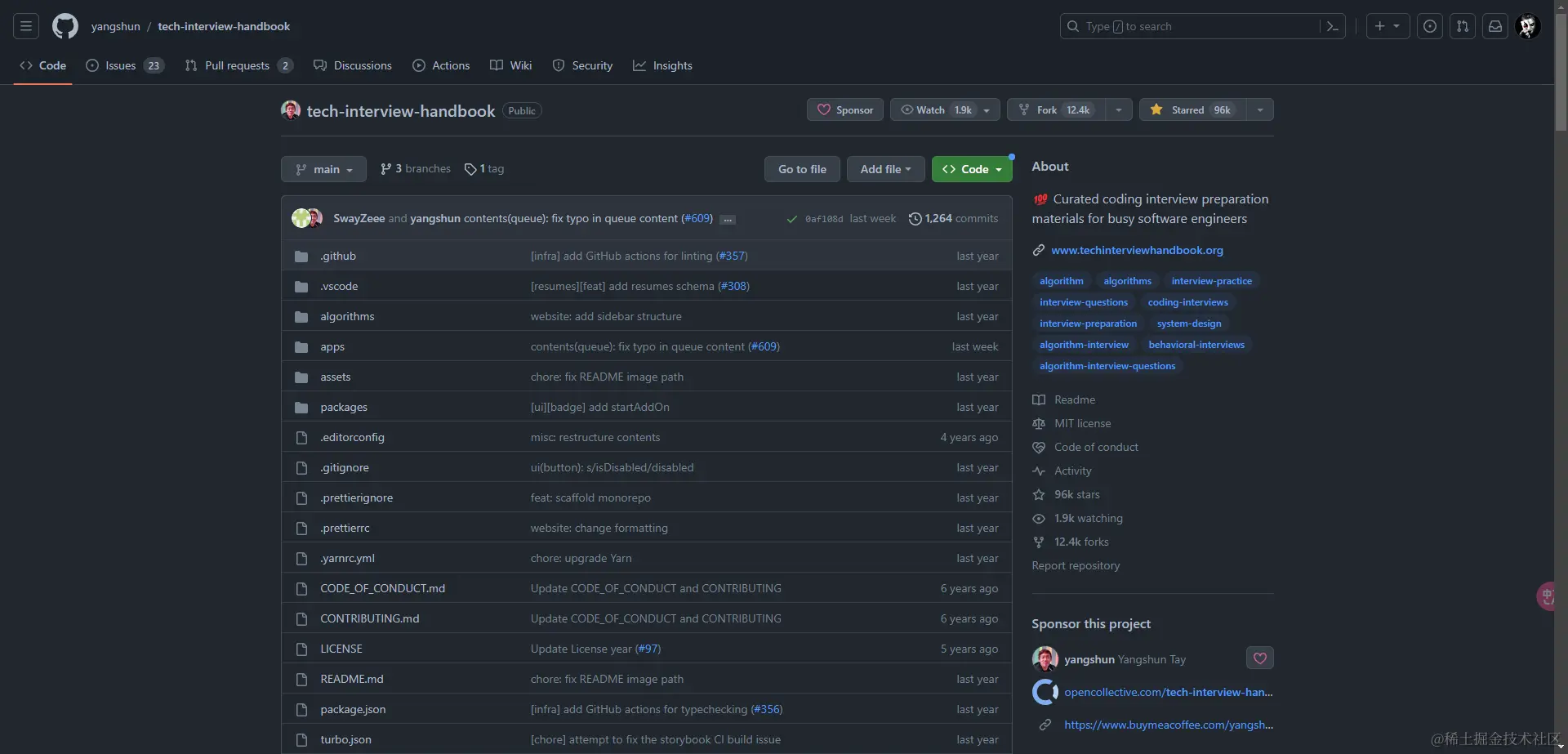The image size is (1568, 754).
Task: Click the Sponsor button
Action: coord(845,110)
